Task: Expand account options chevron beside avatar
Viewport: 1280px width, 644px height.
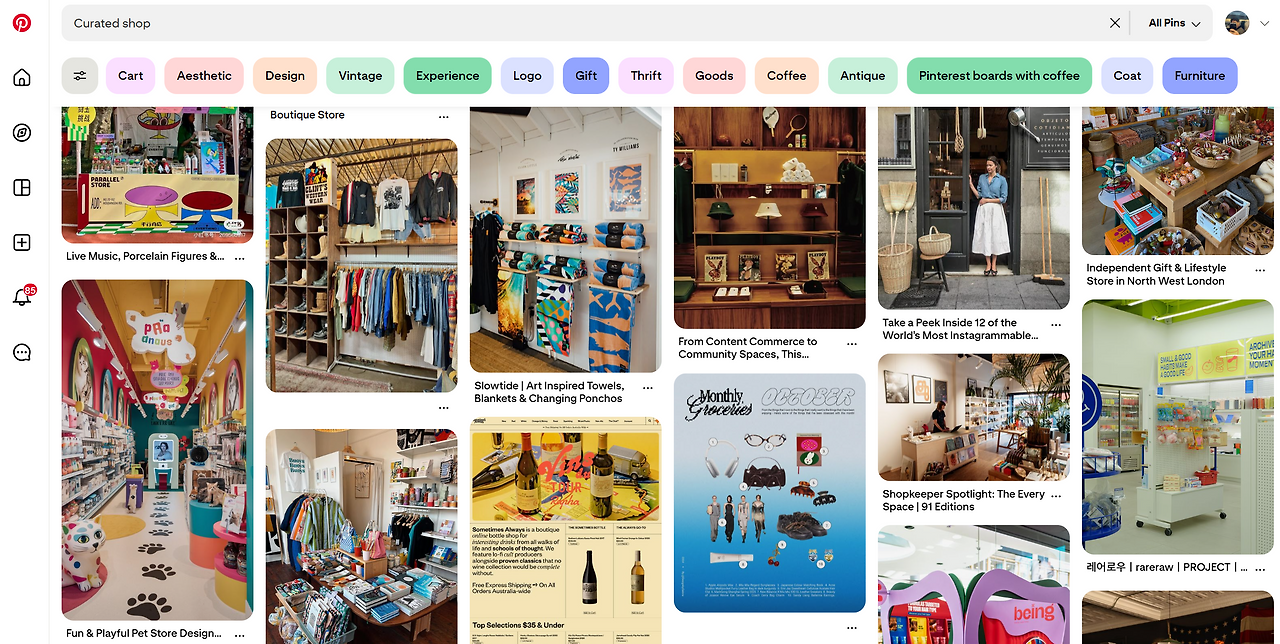Action: click(1265, 23)
